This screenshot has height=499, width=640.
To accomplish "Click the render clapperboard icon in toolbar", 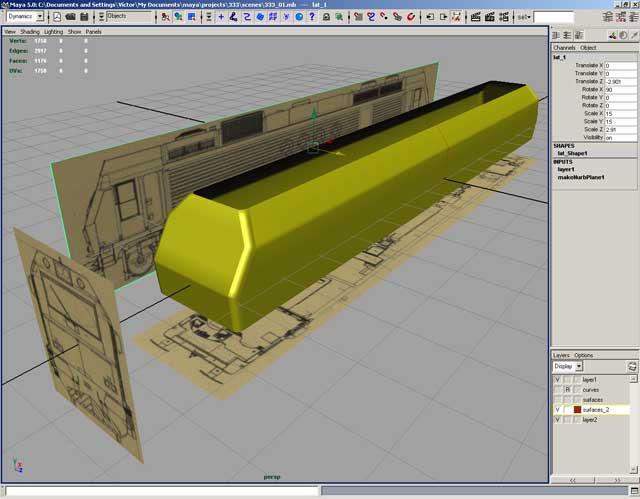I will (473, 17).
